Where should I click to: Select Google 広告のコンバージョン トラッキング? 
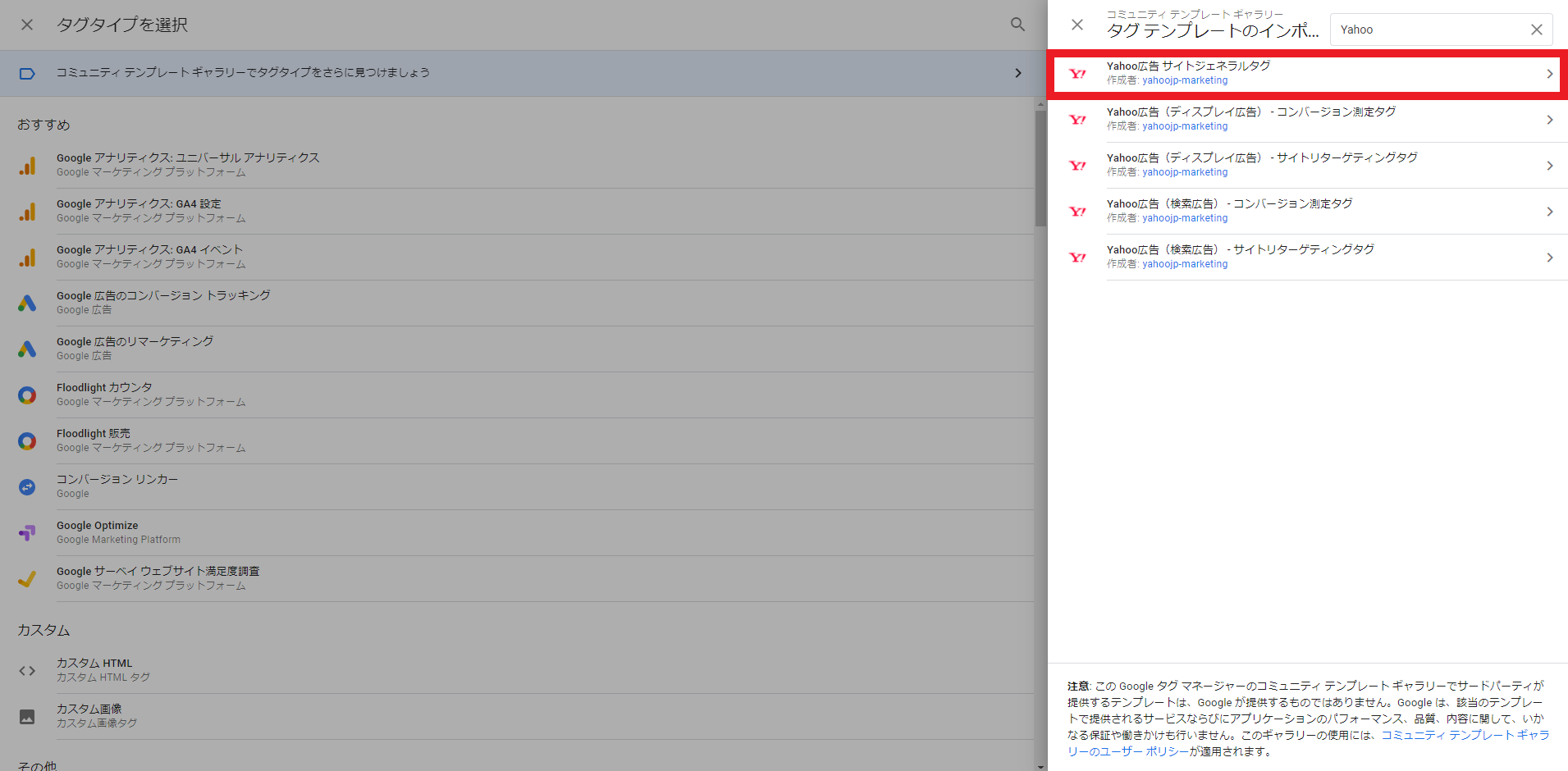pos(524,303)
